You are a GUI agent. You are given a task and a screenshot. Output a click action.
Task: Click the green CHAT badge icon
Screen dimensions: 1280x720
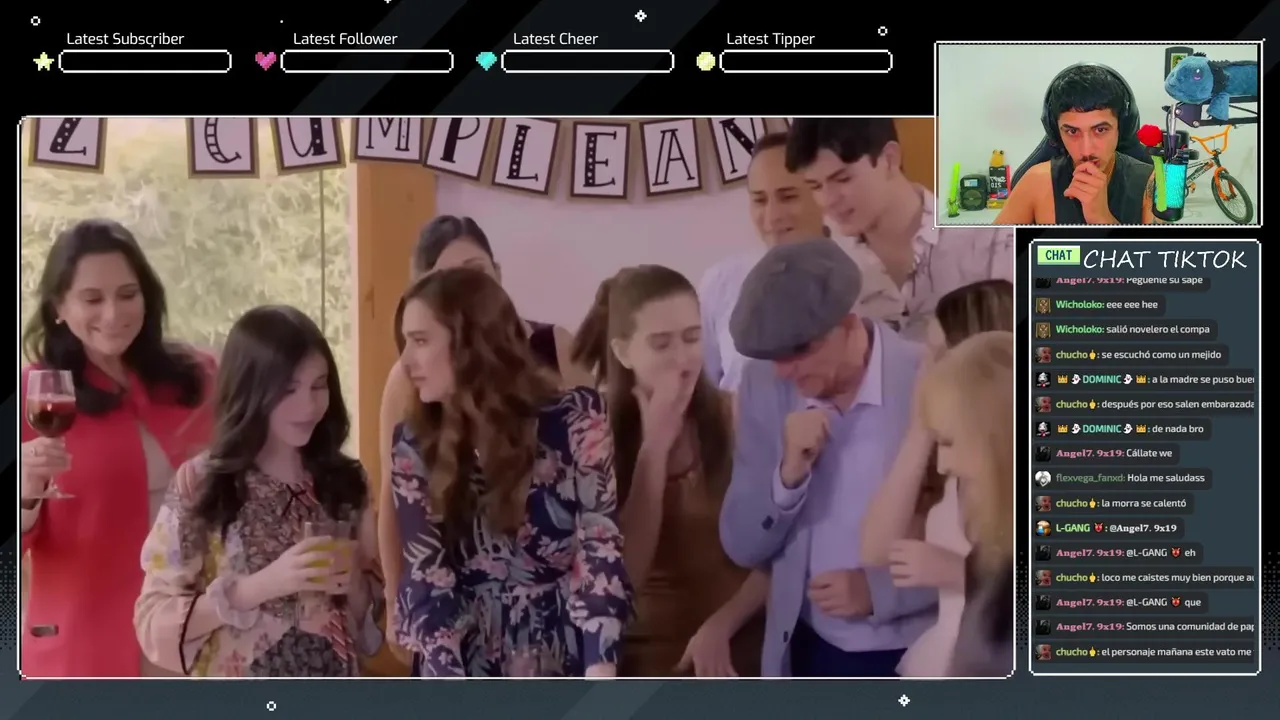pyautogui.click(x=1058, y=255)
